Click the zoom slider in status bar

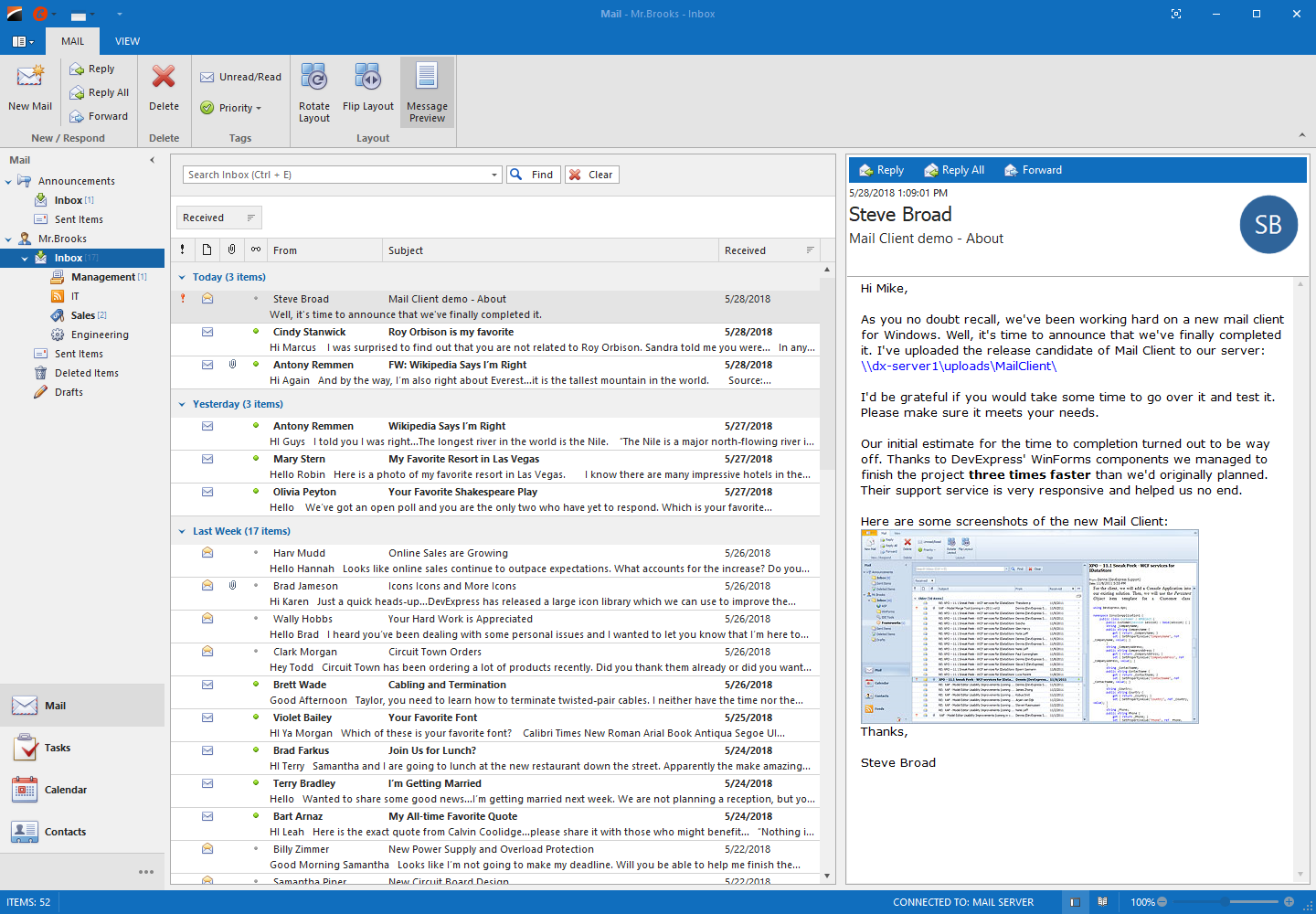click(1225, 902)
